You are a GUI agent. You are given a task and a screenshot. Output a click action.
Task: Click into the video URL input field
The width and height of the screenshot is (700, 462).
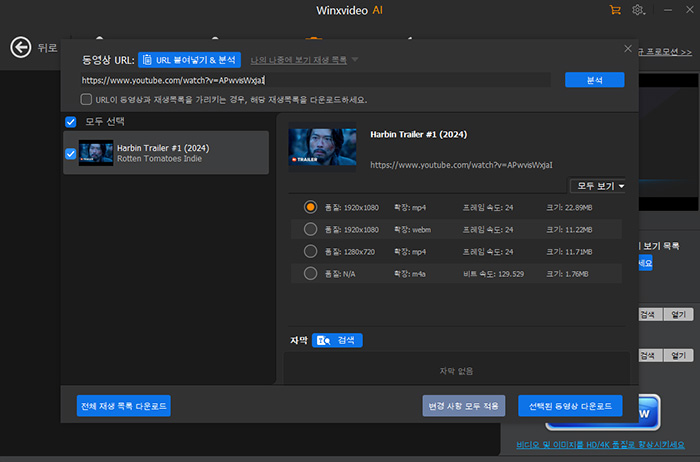click(x=315, y=80)
